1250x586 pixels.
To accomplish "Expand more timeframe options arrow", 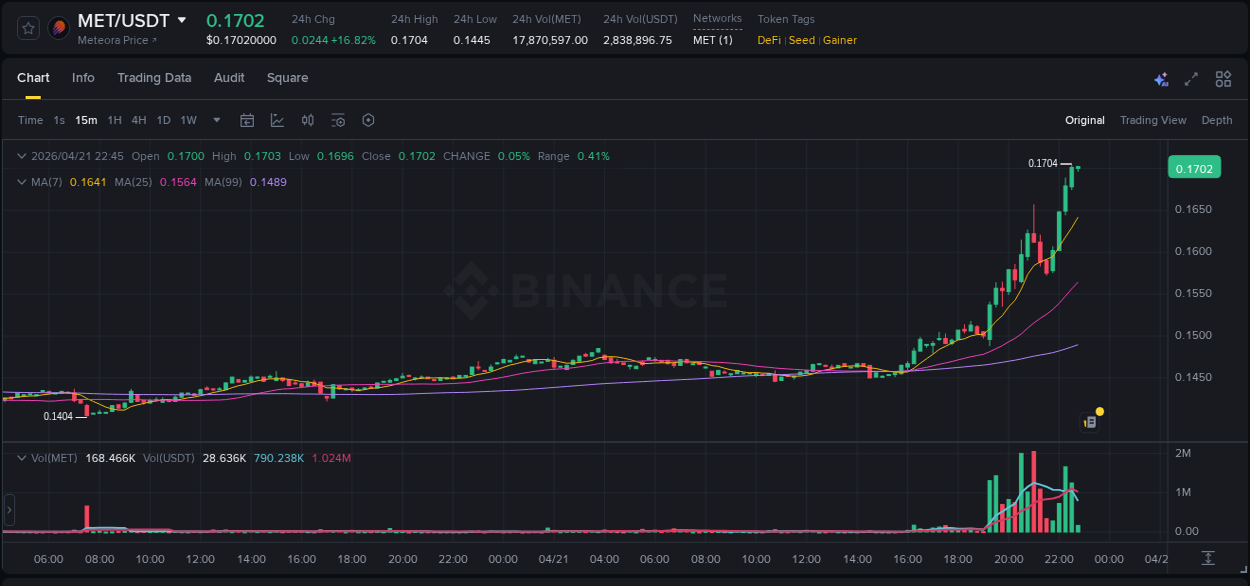I will point(216,120).
